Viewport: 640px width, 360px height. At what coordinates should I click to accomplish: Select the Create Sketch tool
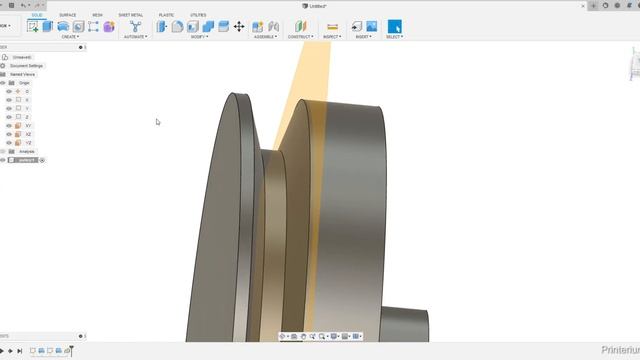click(33, 27)
